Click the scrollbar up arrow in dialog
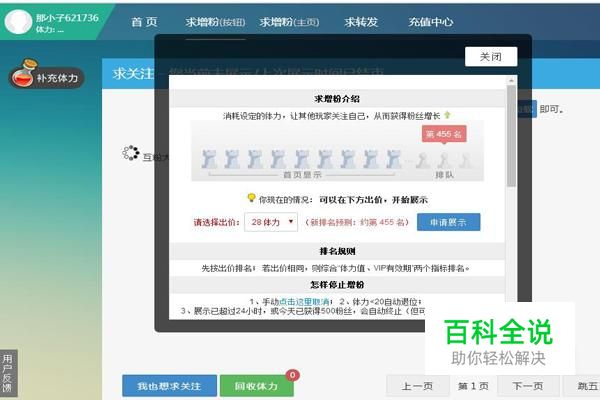Viewport: 600px width, 400px height. click(511, 81)
